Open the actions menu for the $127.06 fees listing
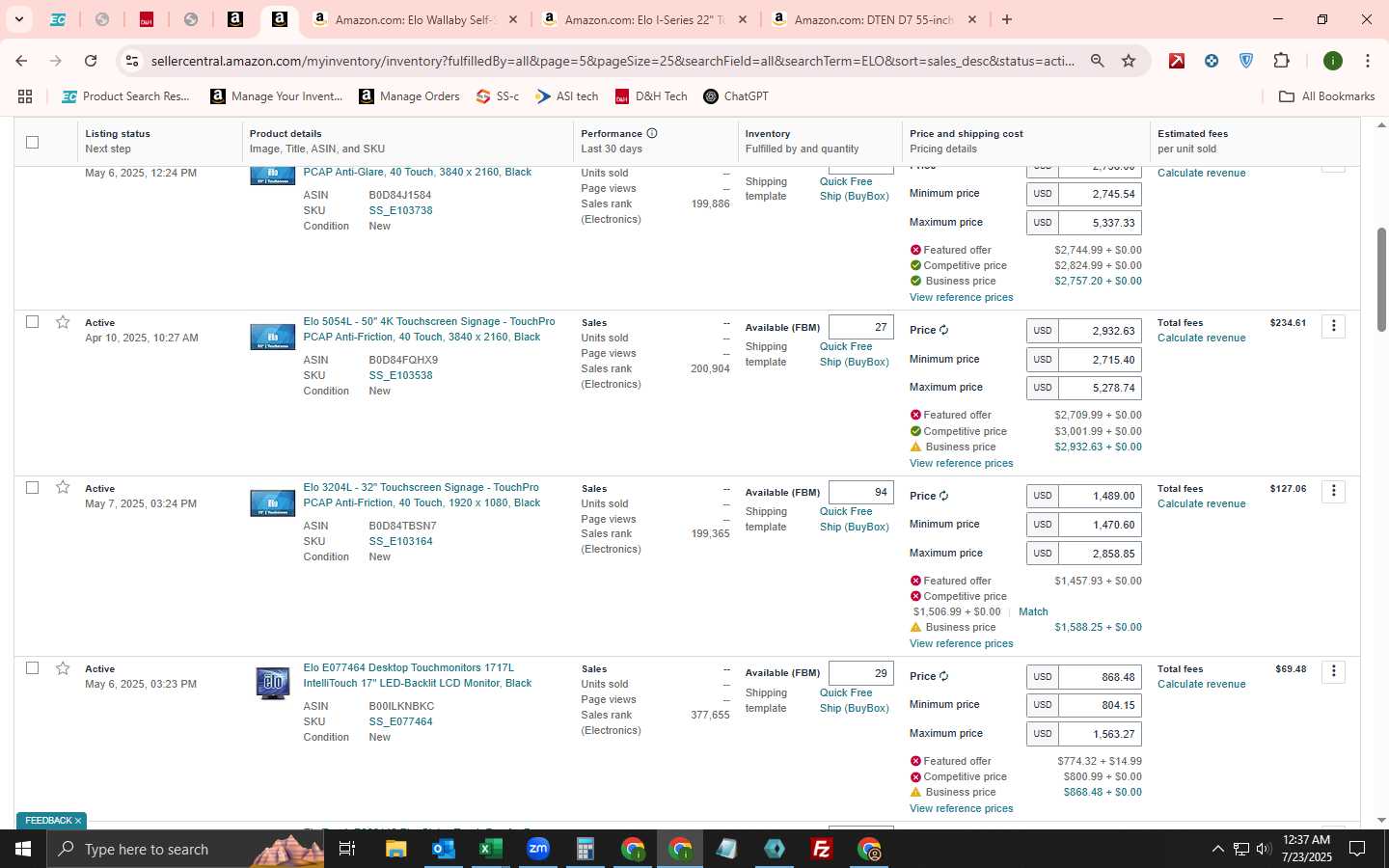1389x868 pixels. [x=1334, y=491]
